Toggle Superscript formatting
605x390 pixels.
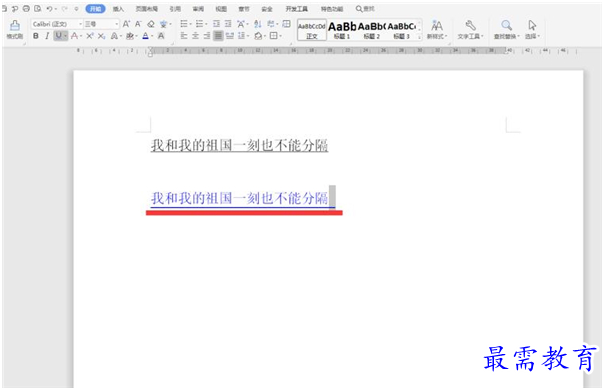[90, 36]
